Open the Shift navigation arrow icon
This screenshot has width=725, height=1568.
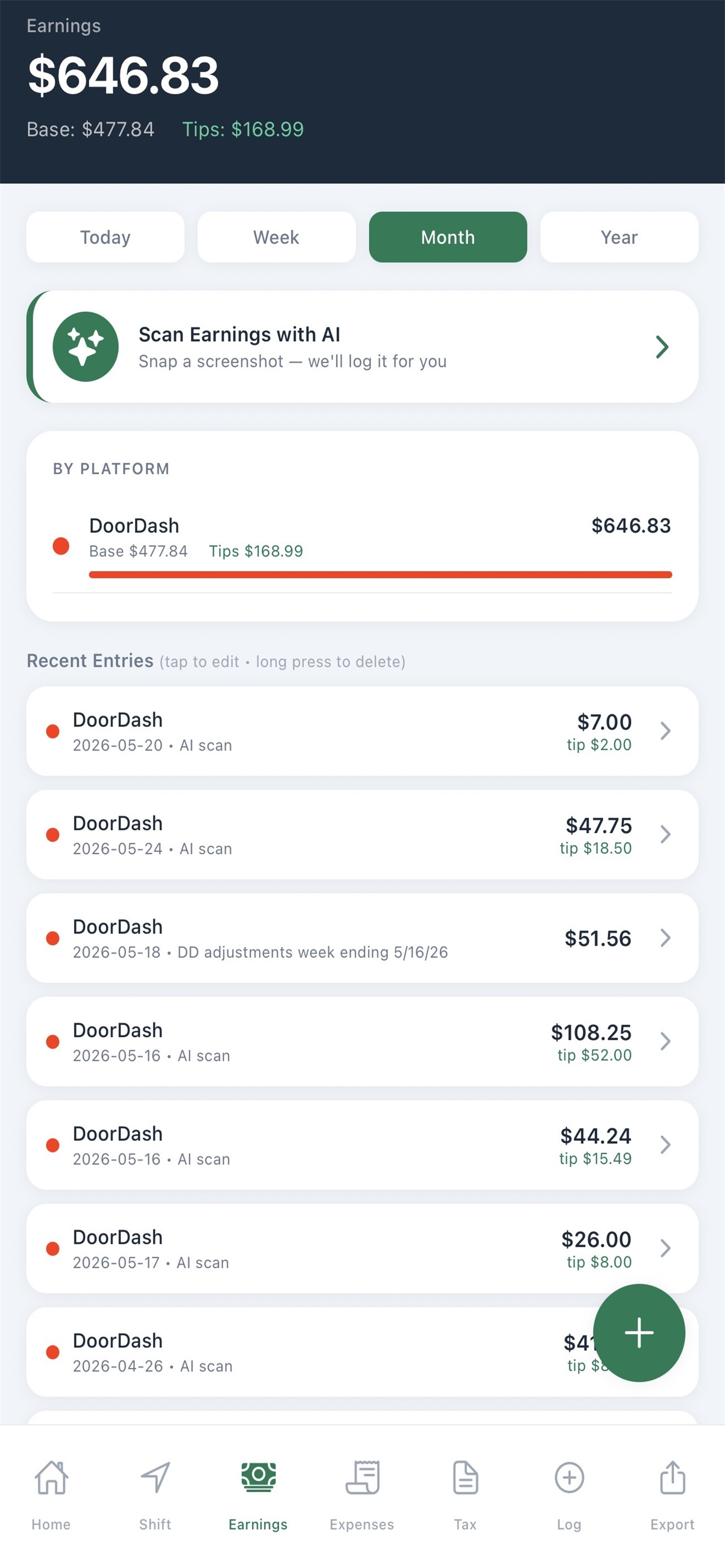point(155,1477)
